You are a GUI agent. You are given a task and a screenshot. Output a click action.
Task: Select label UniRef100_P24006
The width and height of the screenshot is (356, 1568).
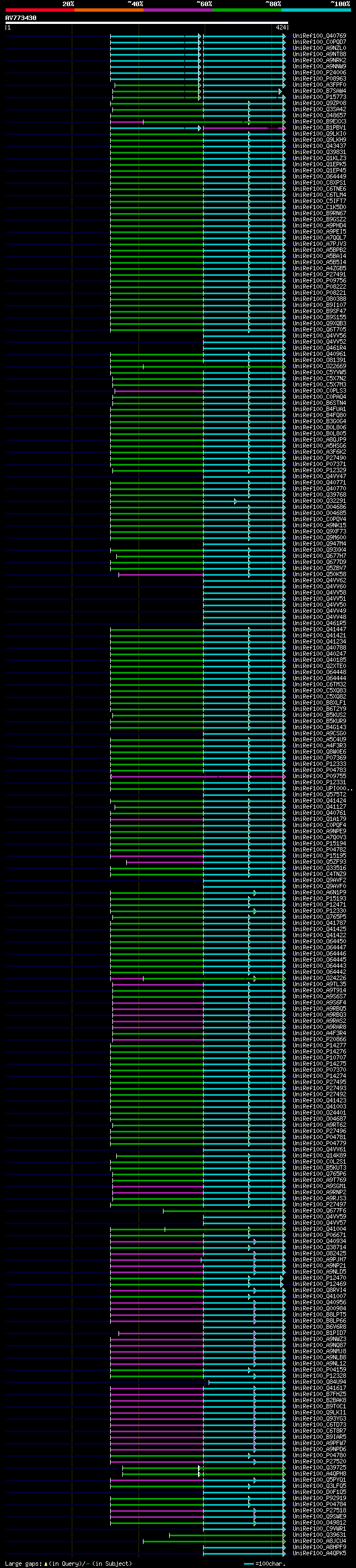pyautogui.click(x=319, y=72)
